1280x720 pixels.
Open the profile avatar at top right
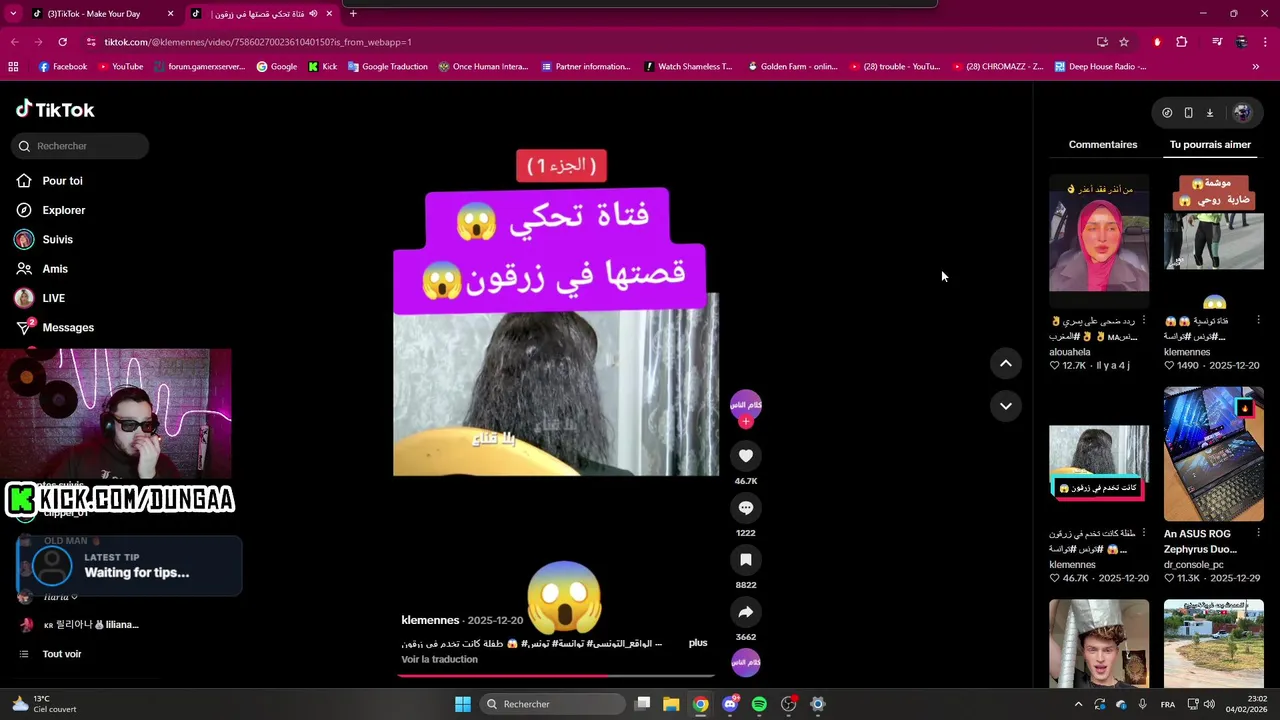click(1242, 113)
